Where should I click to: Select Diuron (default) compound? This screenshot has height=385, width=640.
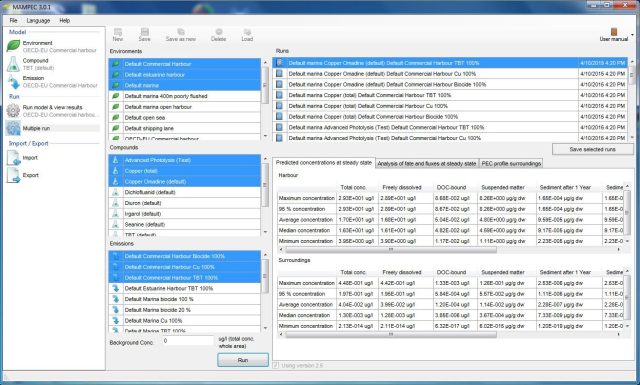(184, 203)
